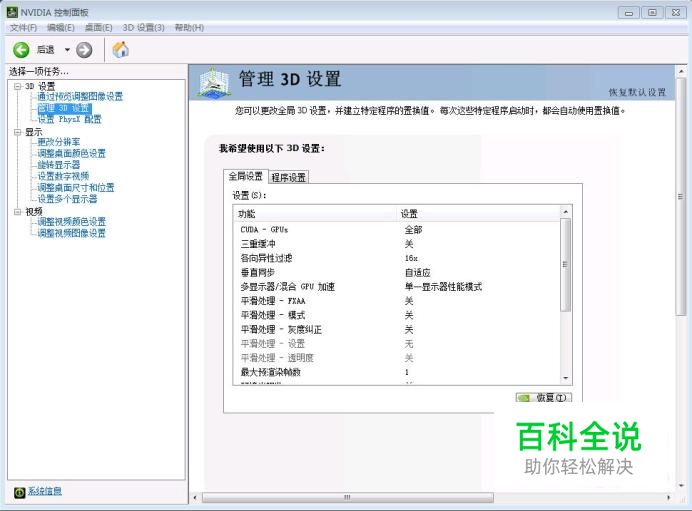Select the 垂直同步 setting row
Screen dimensions: 692x511
click(x=397, y=272)
